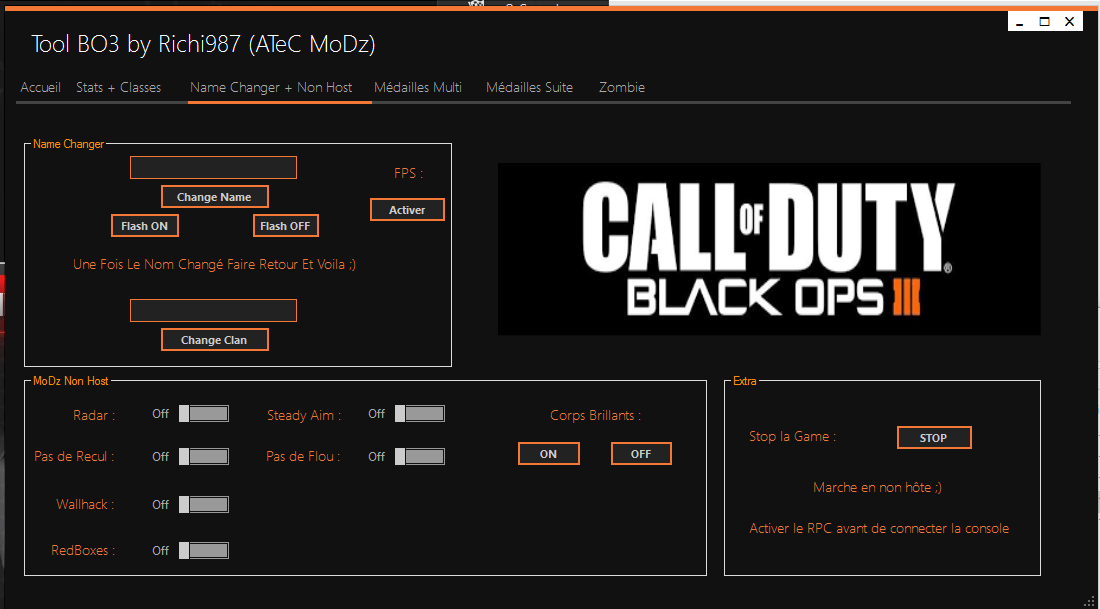Turn name flash on with Flash ON
This screenshot has height=609, width=1100.
(145, 226)
